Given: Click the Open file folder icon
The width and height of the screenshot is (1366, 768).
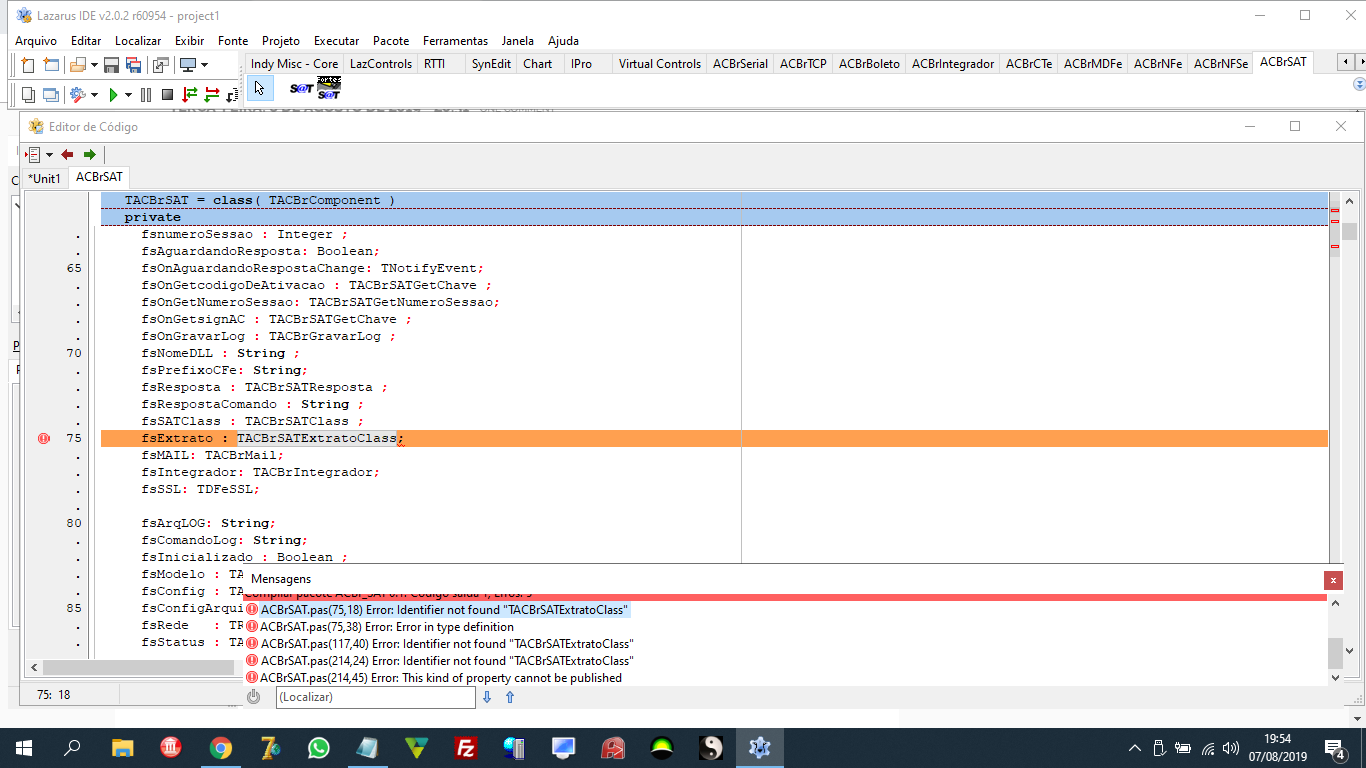Looking at the screenshot, I should (x=78, y=65).
